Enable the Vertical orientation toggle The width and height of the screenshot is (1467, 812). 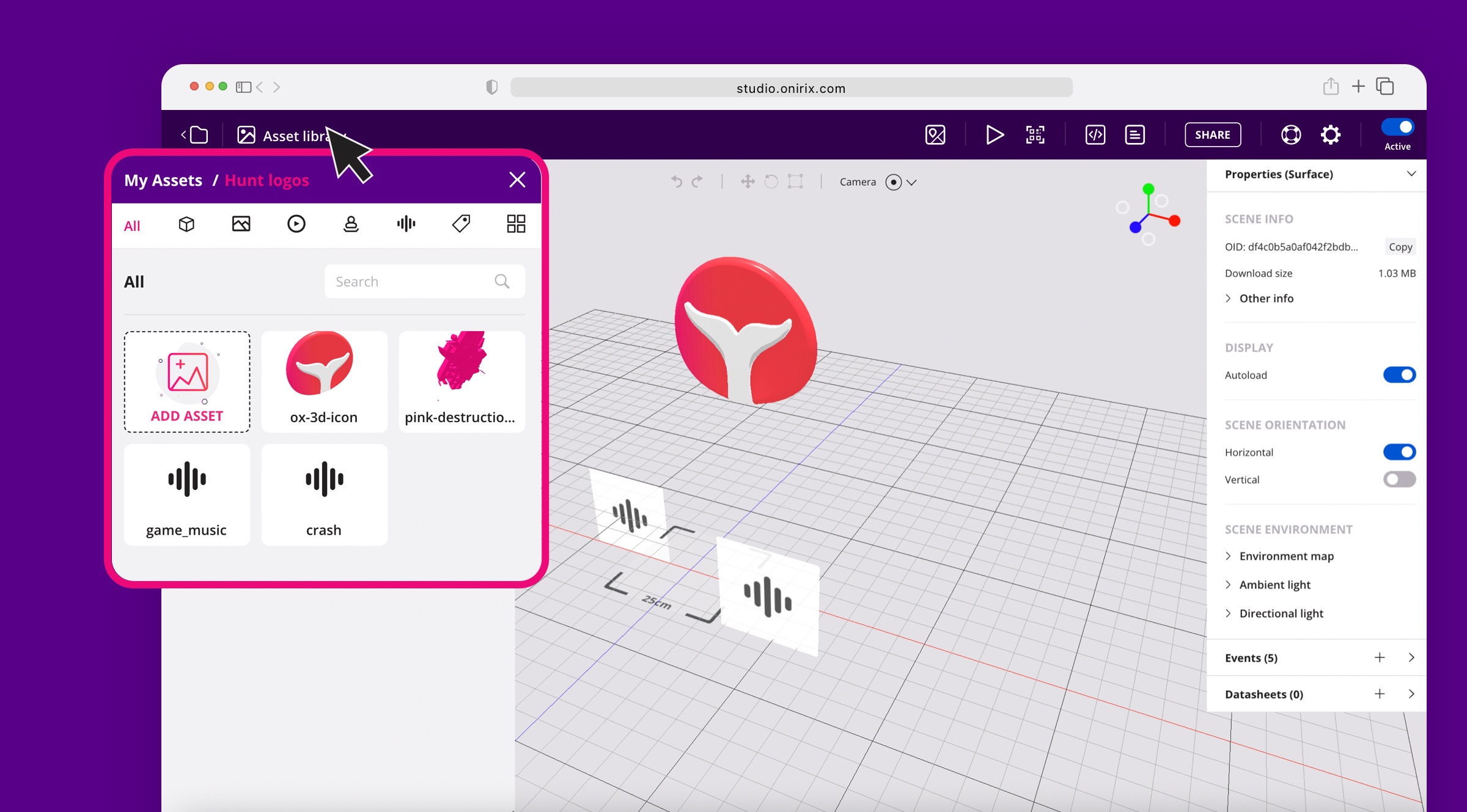[x=1399, y=479]
